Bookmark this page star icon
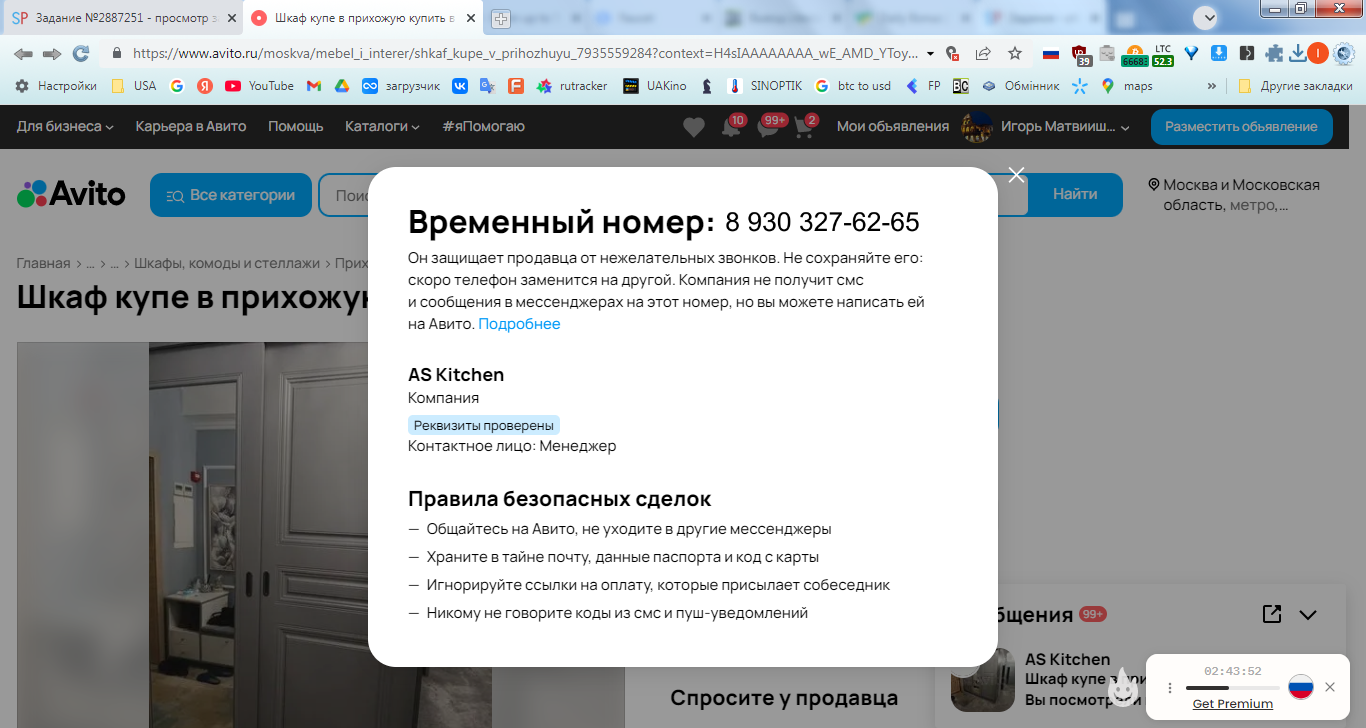 click(1015, 53)
